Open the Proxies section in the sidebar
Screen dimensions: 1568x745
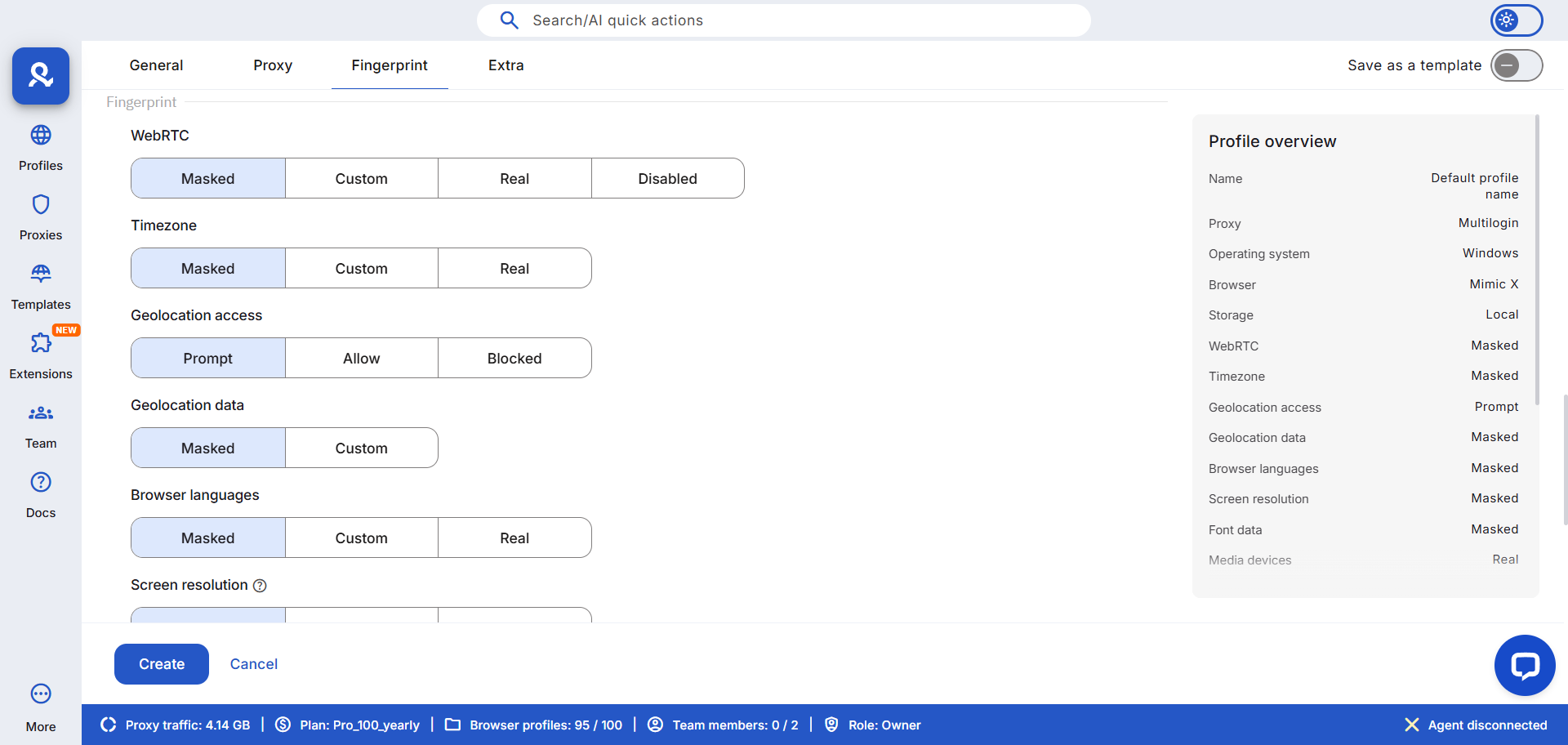click(x=40, y=216)
